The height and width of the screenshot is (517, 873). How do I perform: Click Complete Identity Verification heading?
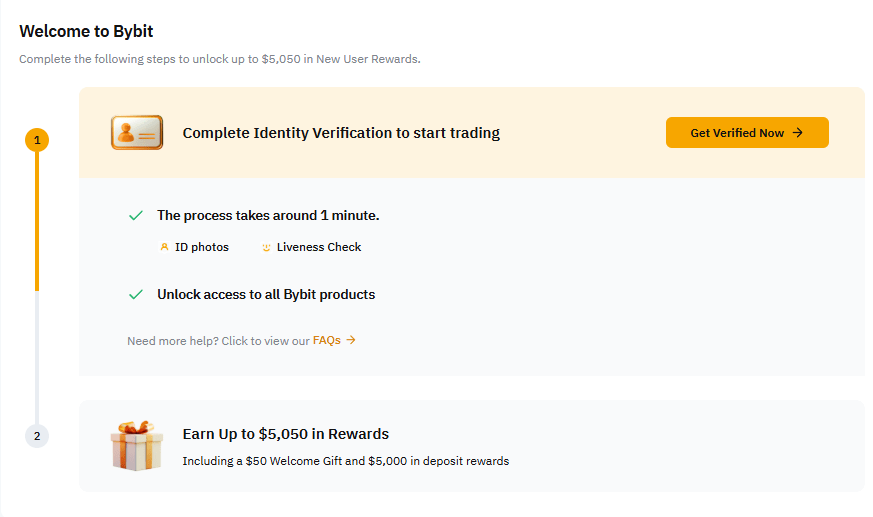(x=341, y=133)
